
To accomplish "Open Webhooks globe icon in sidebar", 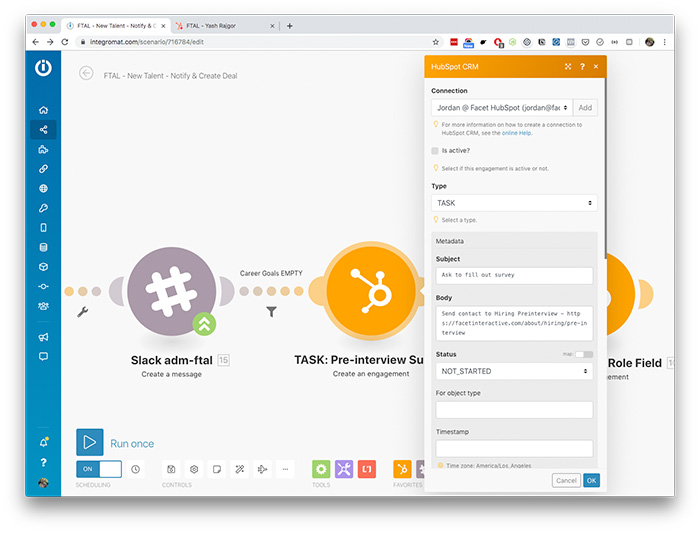I will pyautogui.click(x=43, y=188).
